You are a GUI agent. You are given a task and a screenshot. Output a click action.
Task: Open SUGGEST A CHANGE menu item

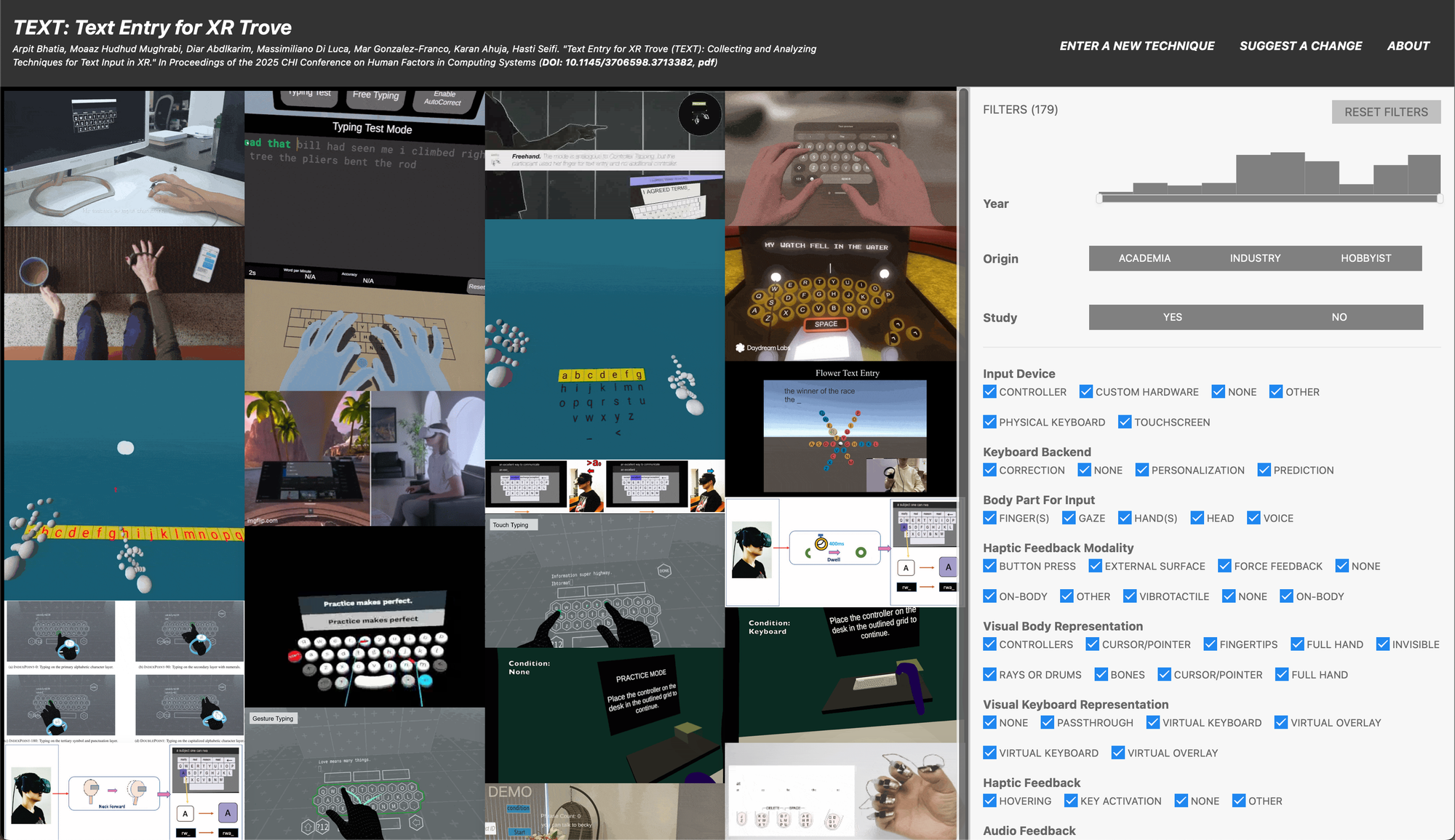(x=1301, y=46)
